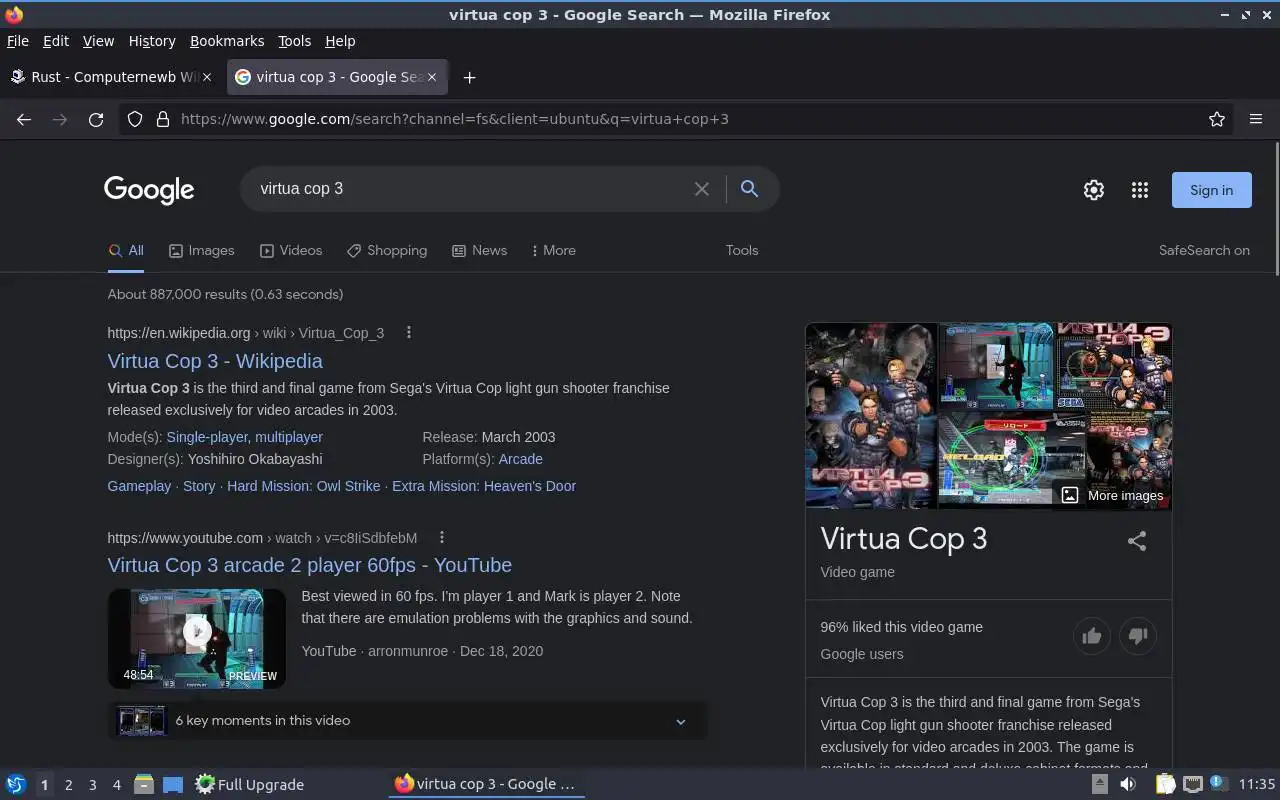Click the Sign in button
The height and width of the screenshot is (800, 1280).
click(1211, 190)
